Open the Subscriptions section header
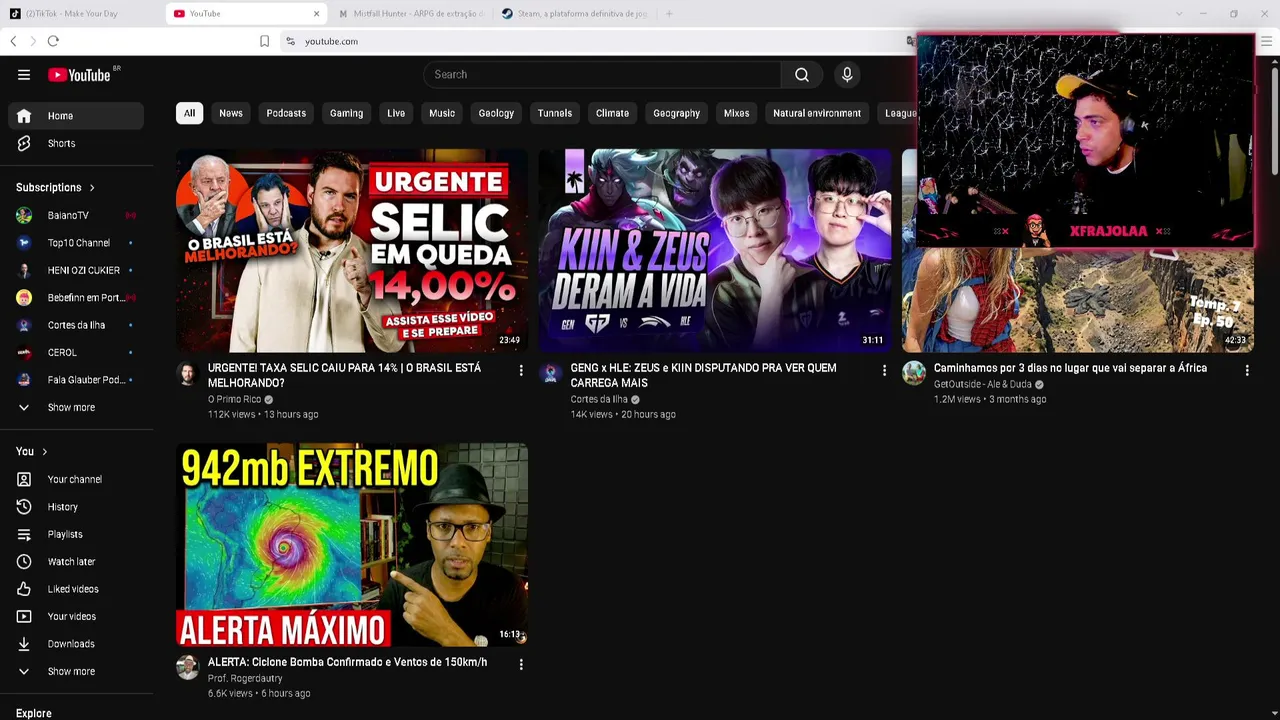This screenshot has width=1280, height=720. pos(55,188)
